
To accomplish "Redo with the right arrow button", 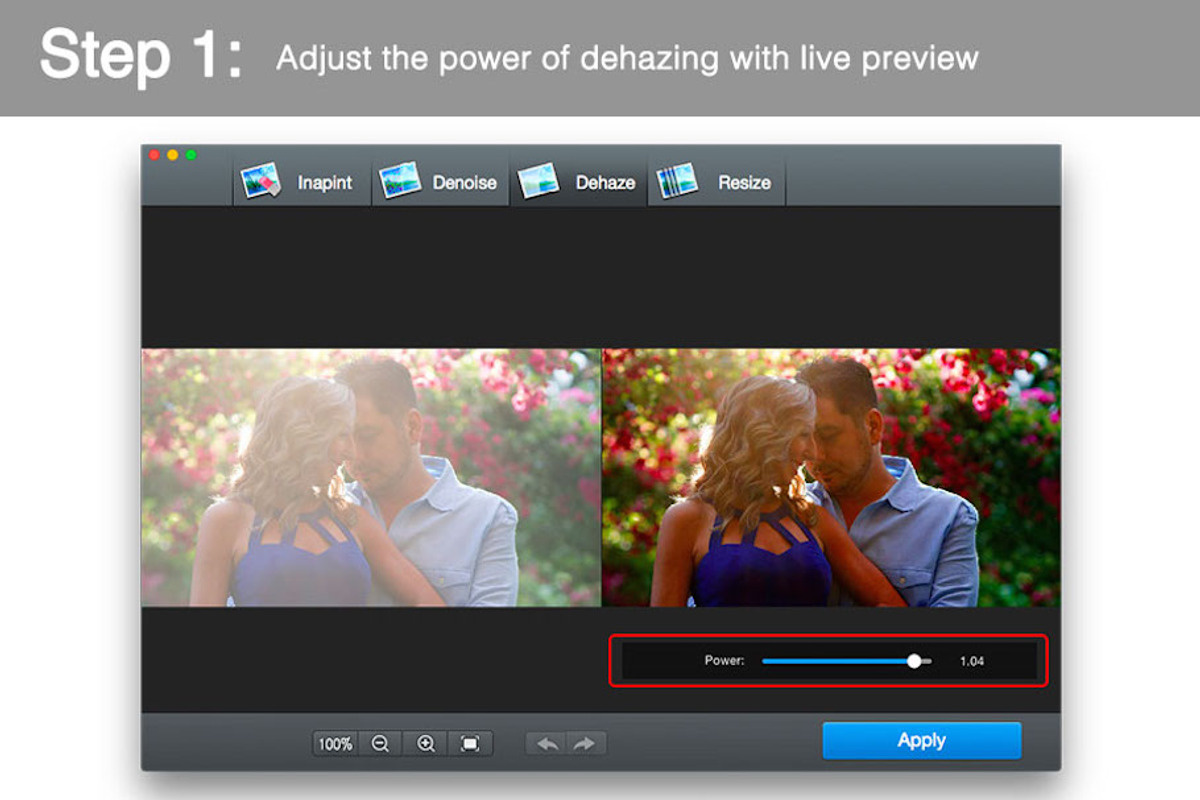I will [586, 743].
